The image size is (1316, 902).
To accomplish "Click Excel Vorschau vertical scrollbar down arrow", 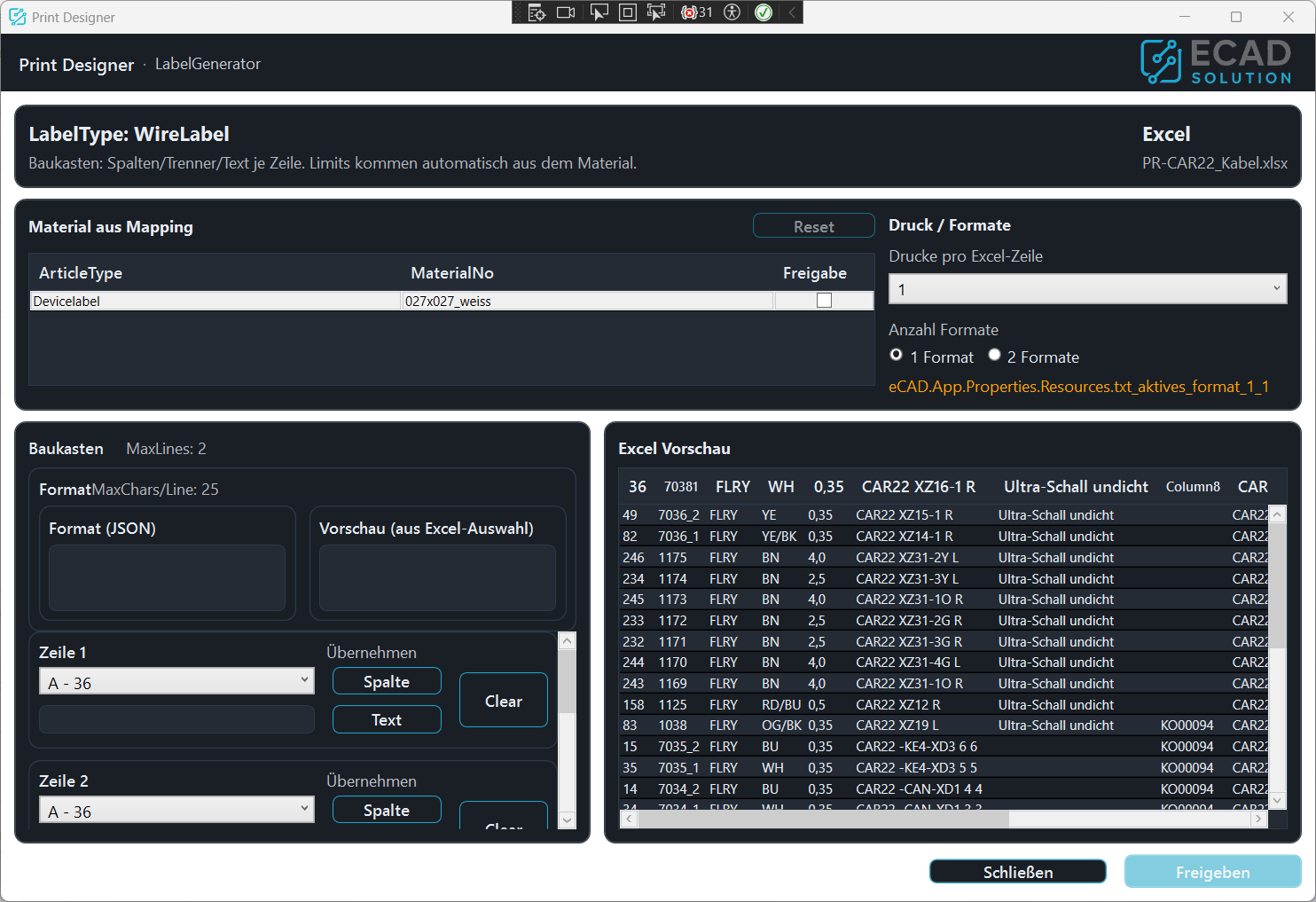I will (1278, 800).
